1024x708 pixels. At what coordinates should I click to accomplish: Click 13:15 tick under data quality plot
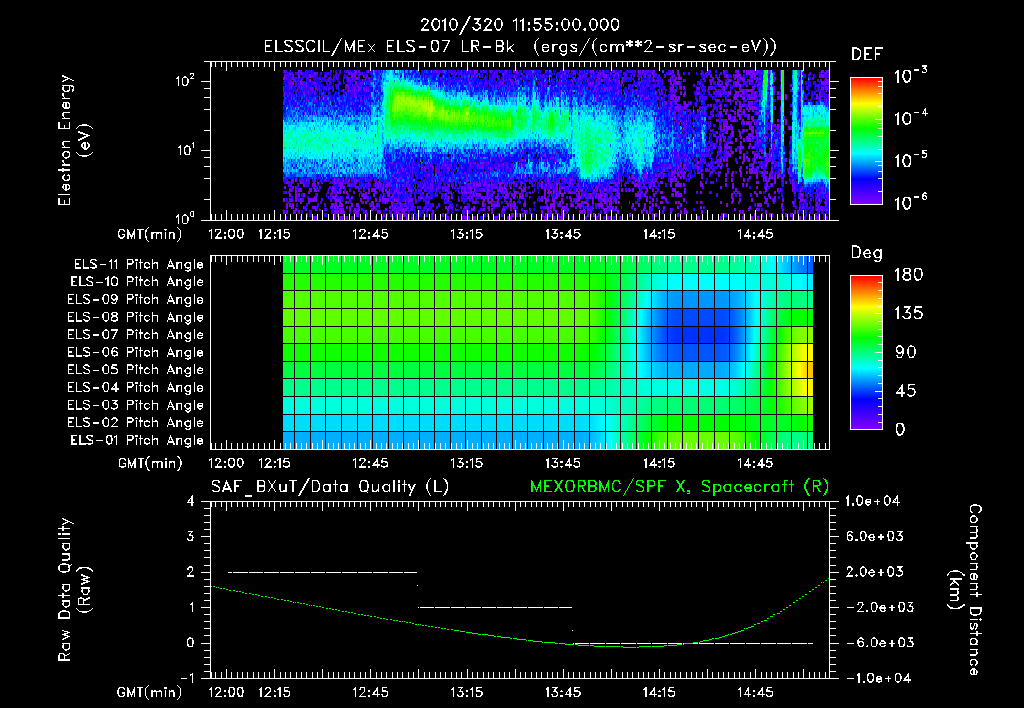(x=466, y=692)
